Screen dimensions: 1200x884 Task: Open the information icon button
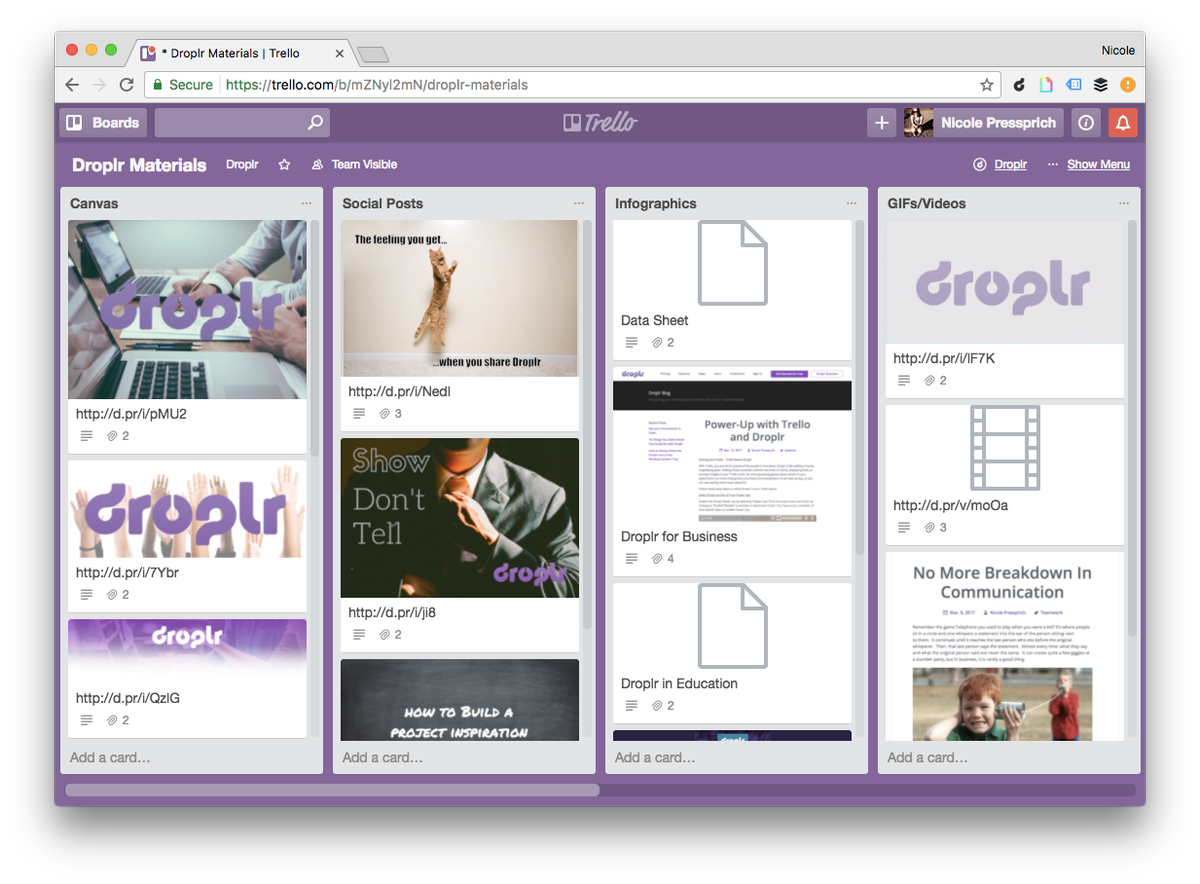point(1086,123)
